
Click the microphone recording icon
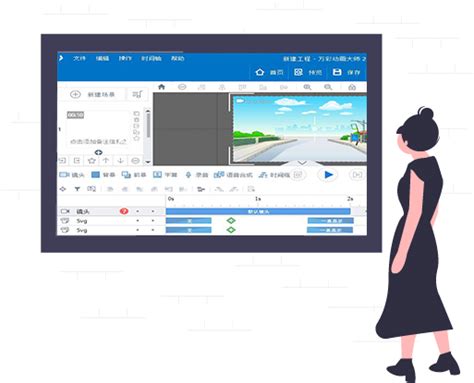click(x=188, y=175)
